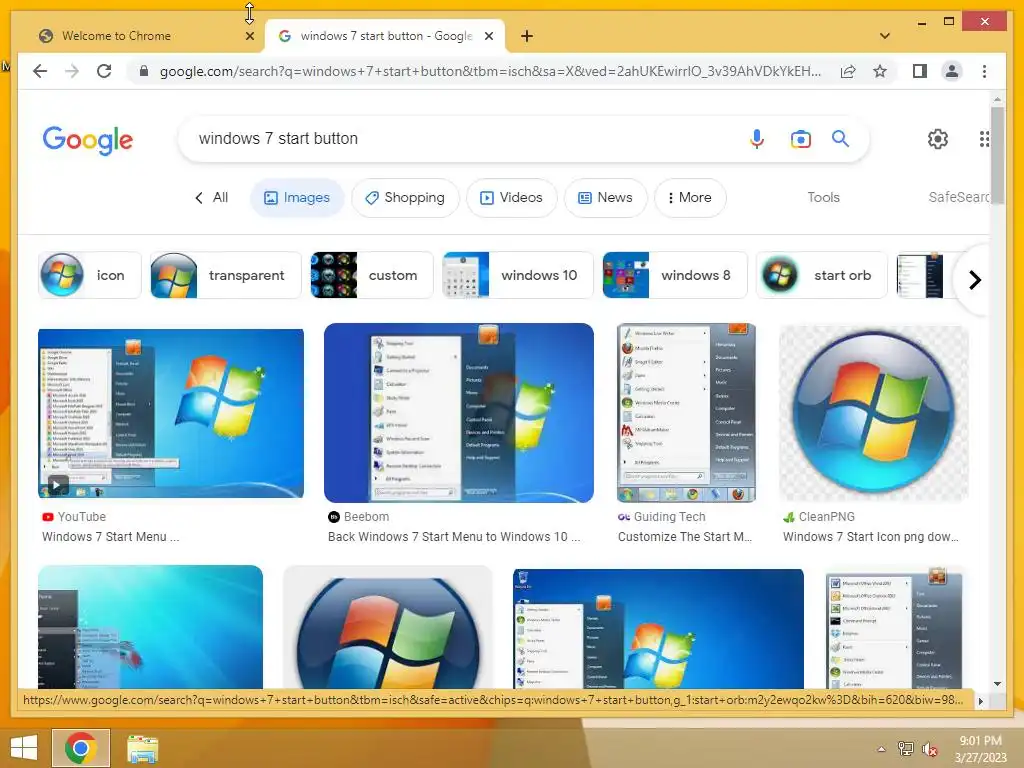This screenshot has height=768, width=1024.
Task: Click the scrollbar up arrow
Action: pos(997,99)
